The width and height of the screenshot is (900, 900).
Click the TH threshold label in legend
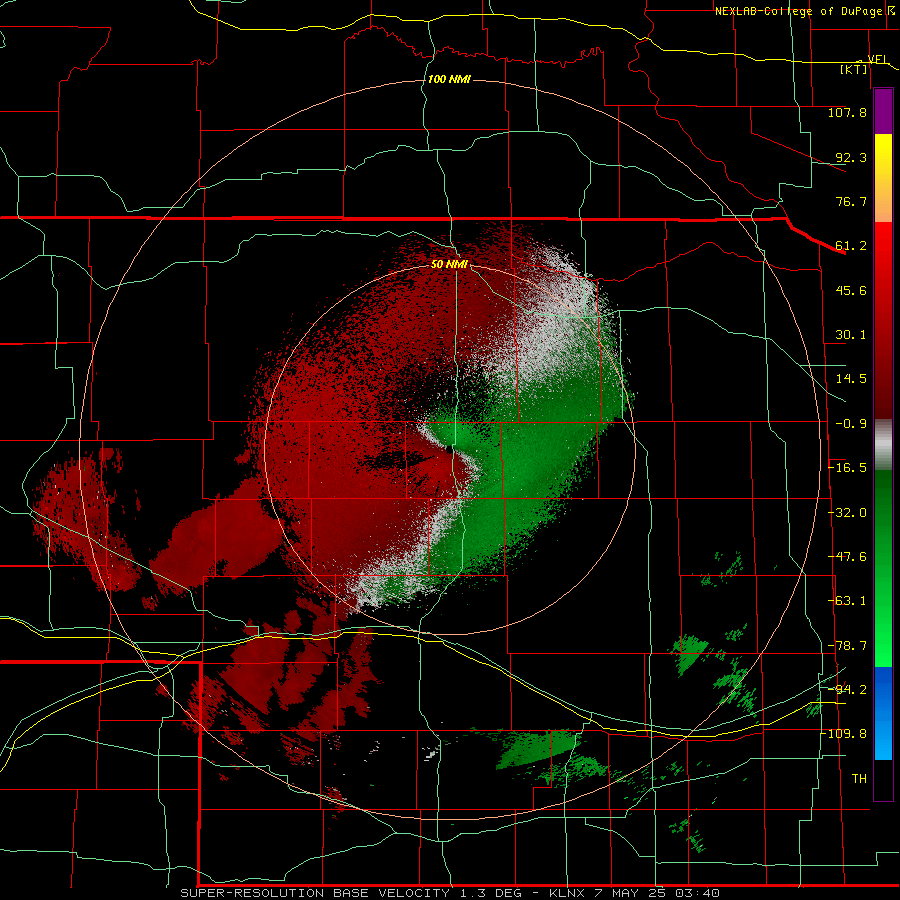coord(859,778)
